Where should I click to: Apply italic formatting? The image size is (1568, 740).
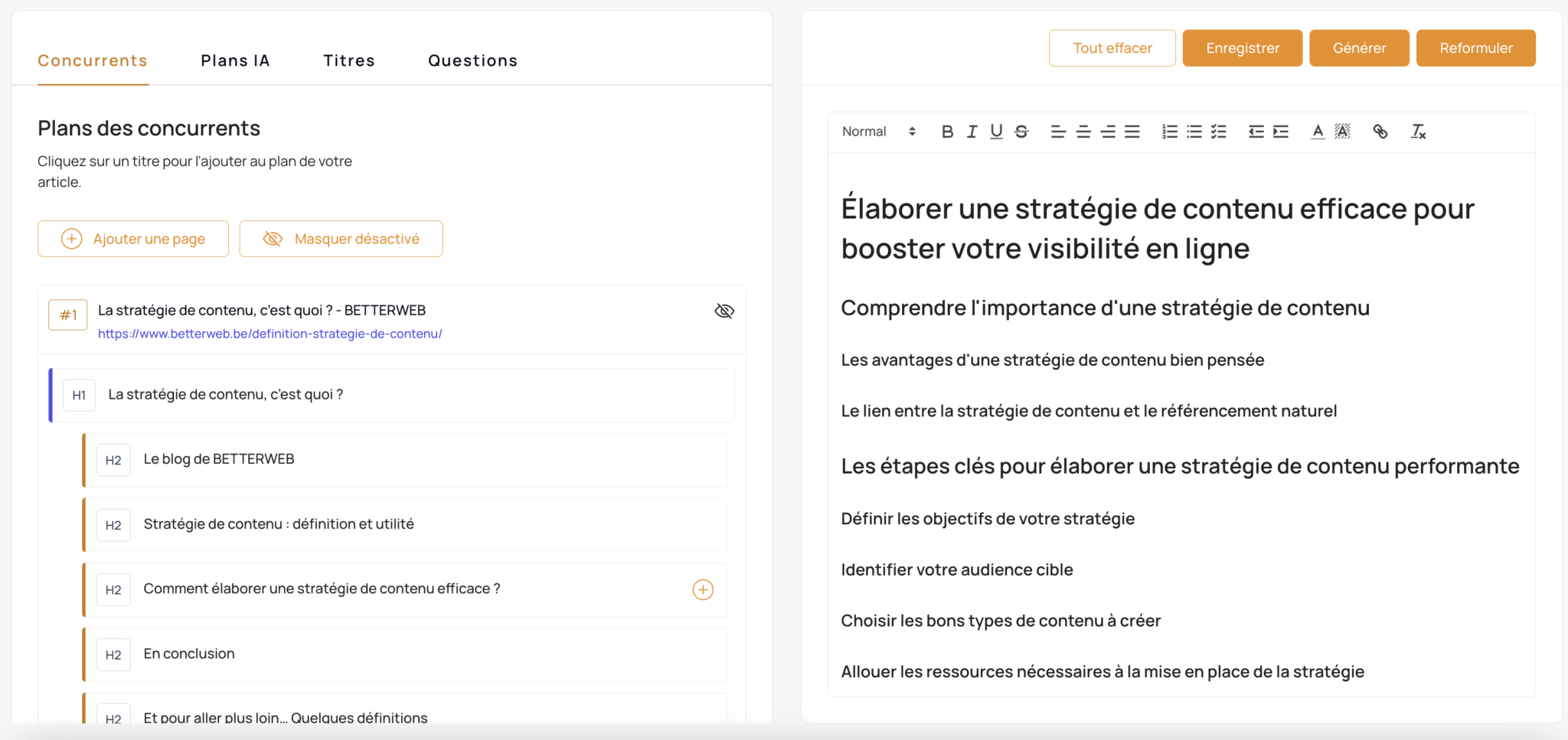[971, 131]
